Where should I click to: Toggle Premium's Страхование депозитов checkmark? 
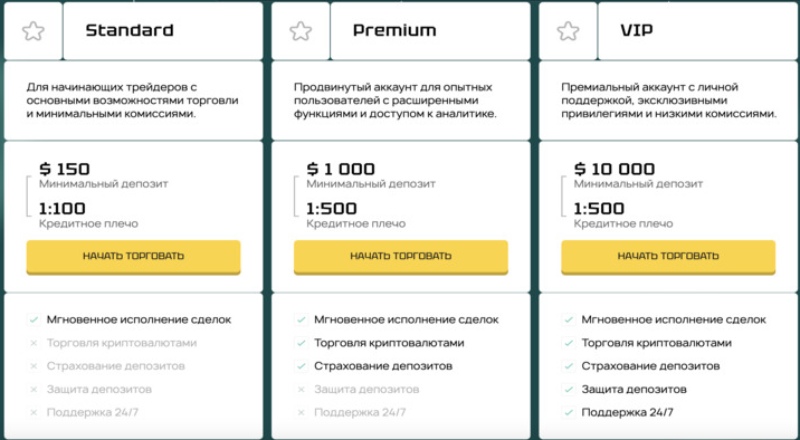coord(301,366)
